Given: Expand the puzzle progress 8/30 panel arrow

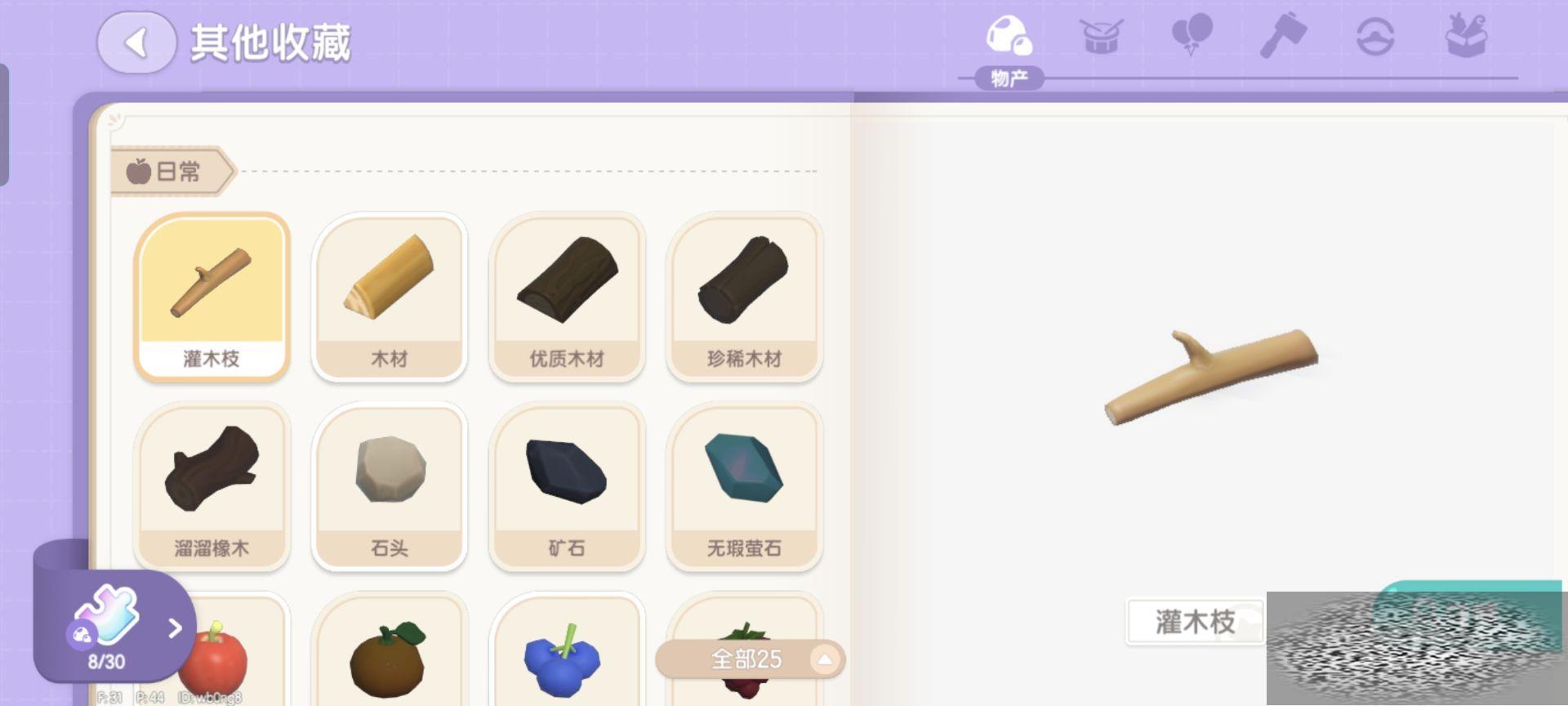Looking at the screenshot, I should click(x=175, y=628).
